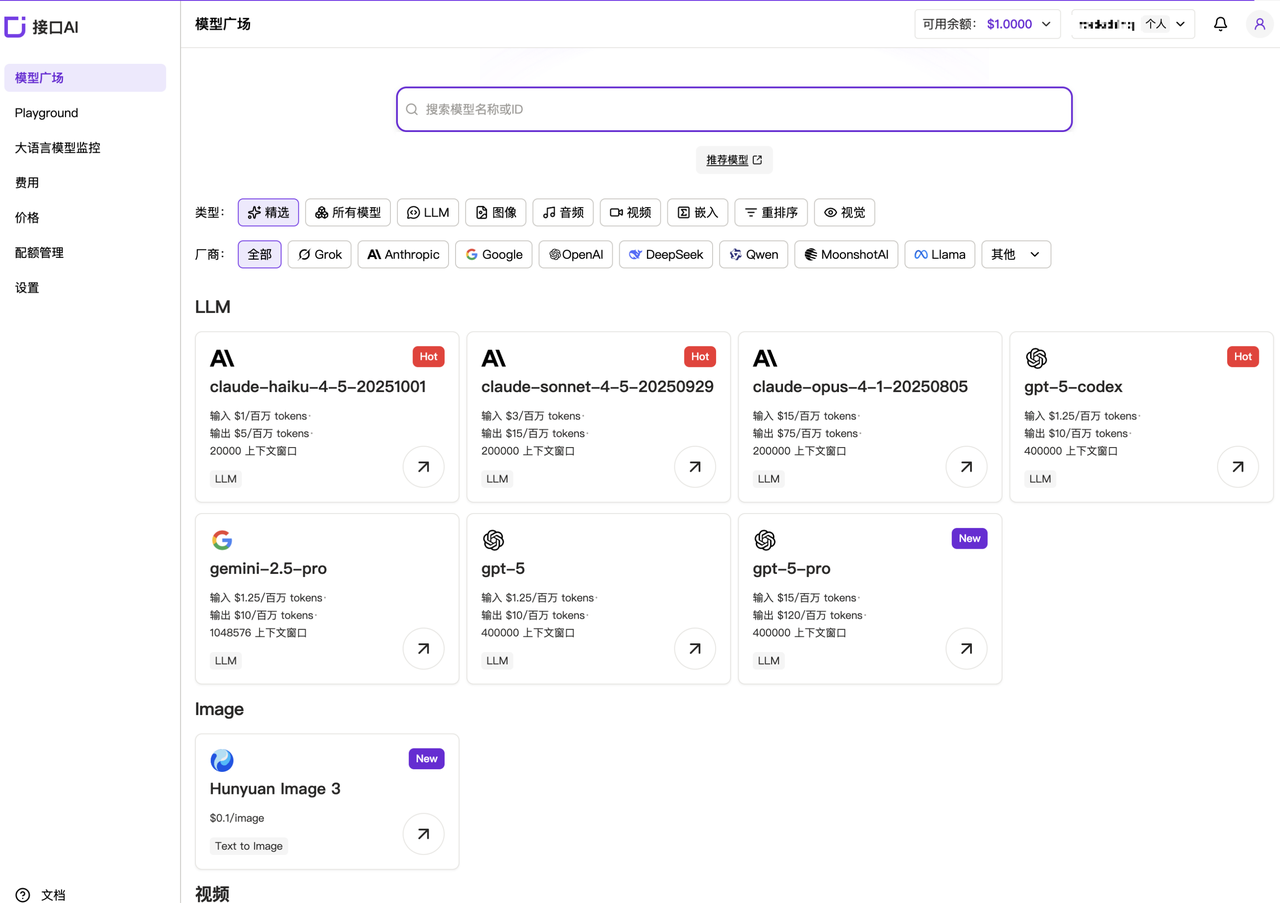The width and height of the screenshot is (1280, 903).
Task: Open arrow on gpt-5-pro card
Action: pyautogui.click(x=967, y=649)
